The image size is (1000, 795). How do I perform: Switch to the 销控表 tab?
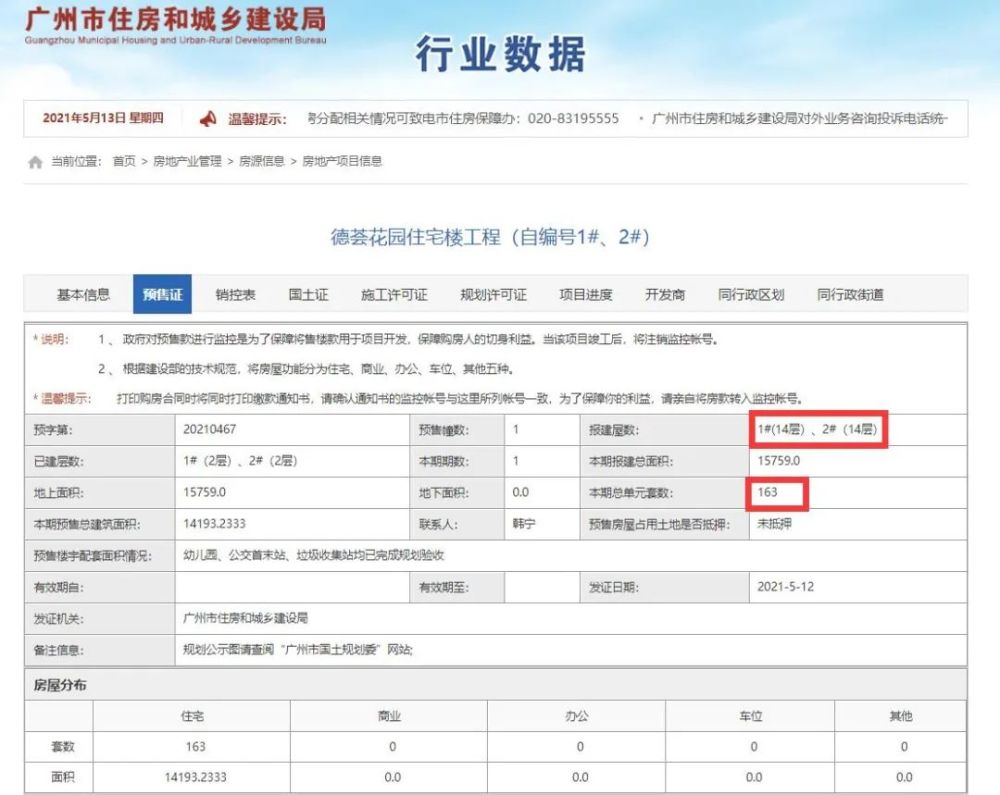click(x=235, y=295)
